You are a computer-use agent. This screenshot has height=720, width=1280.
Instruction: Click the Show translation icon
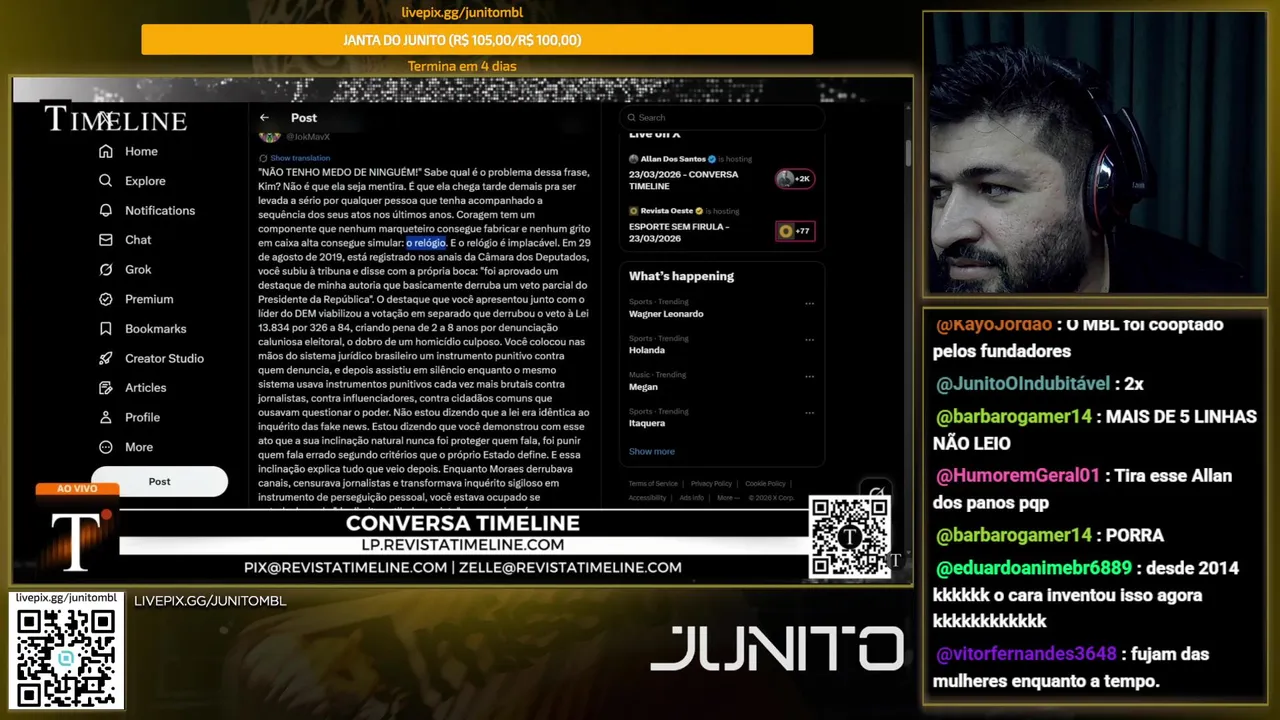pyautogui.click(x=263, y=158)
